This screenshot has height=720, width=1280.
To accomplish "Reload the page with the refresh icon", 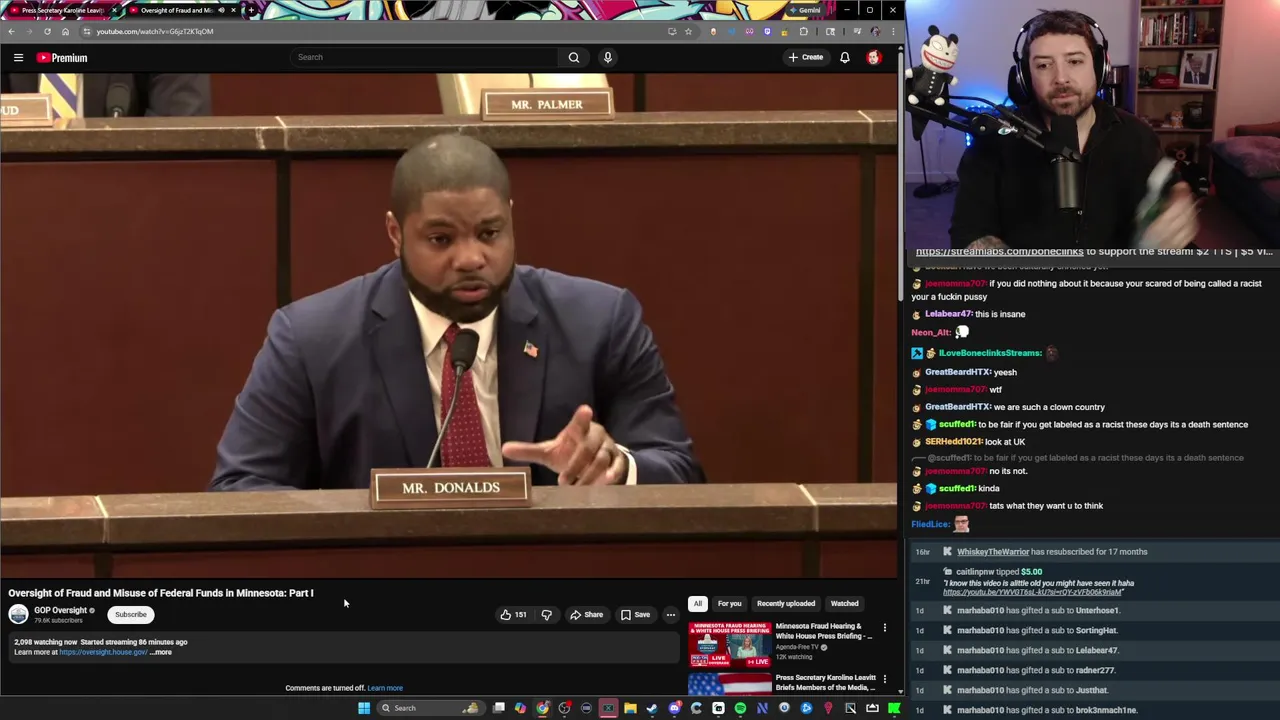I will tap(47, 31).
